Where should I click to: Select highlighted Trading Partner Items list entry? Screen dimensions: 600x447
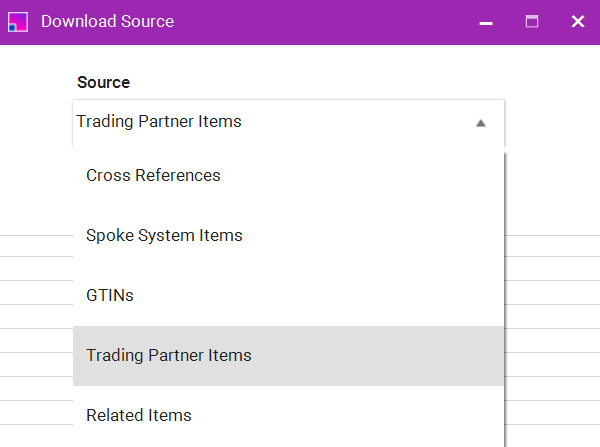pos(169,356)
